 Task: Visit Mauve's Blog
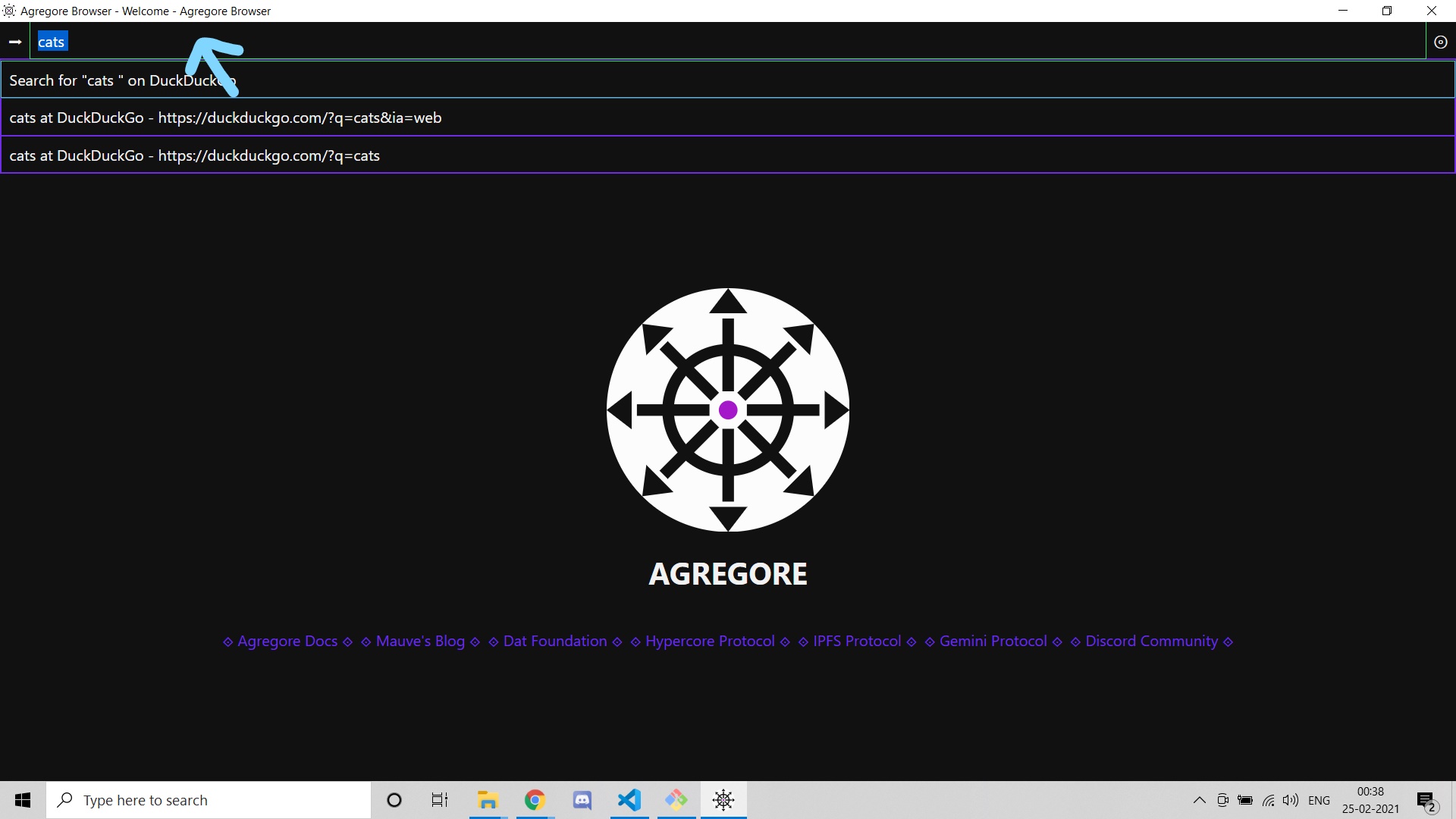point(420,641)
